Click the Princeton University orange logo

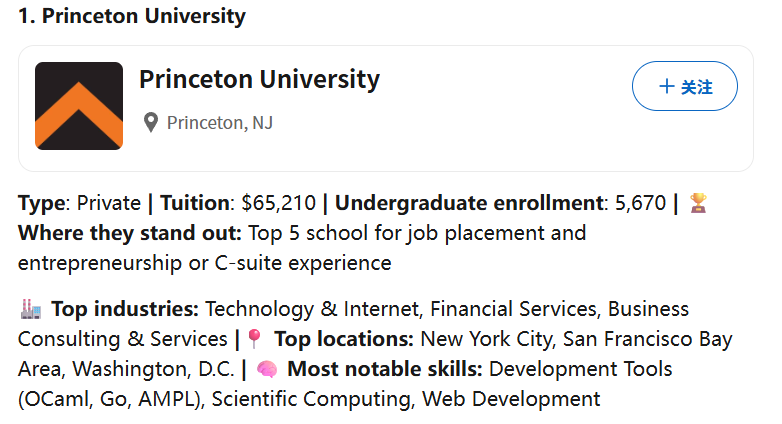(79, 106)
